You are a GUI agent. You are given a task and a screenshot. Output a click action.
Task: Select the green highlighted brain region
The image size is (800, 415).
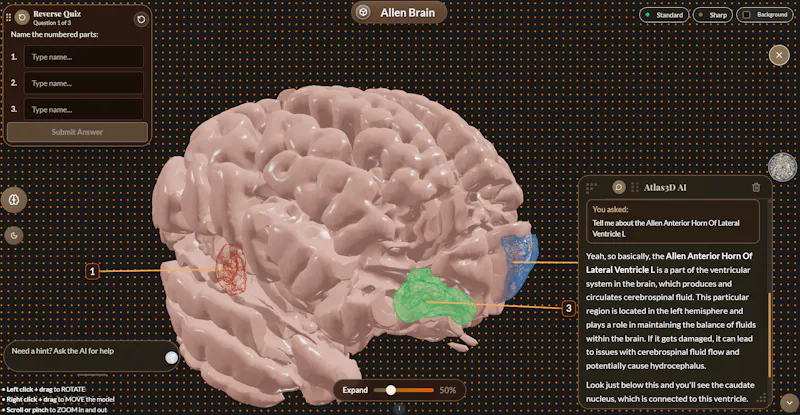(434, 297)
